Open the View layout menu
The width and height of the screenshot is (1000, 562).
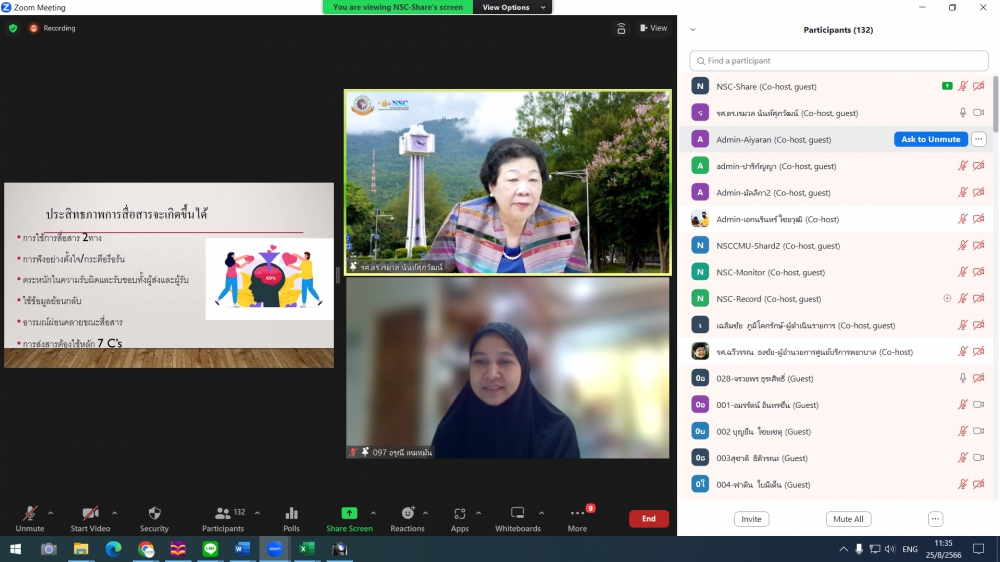[654, 28]
